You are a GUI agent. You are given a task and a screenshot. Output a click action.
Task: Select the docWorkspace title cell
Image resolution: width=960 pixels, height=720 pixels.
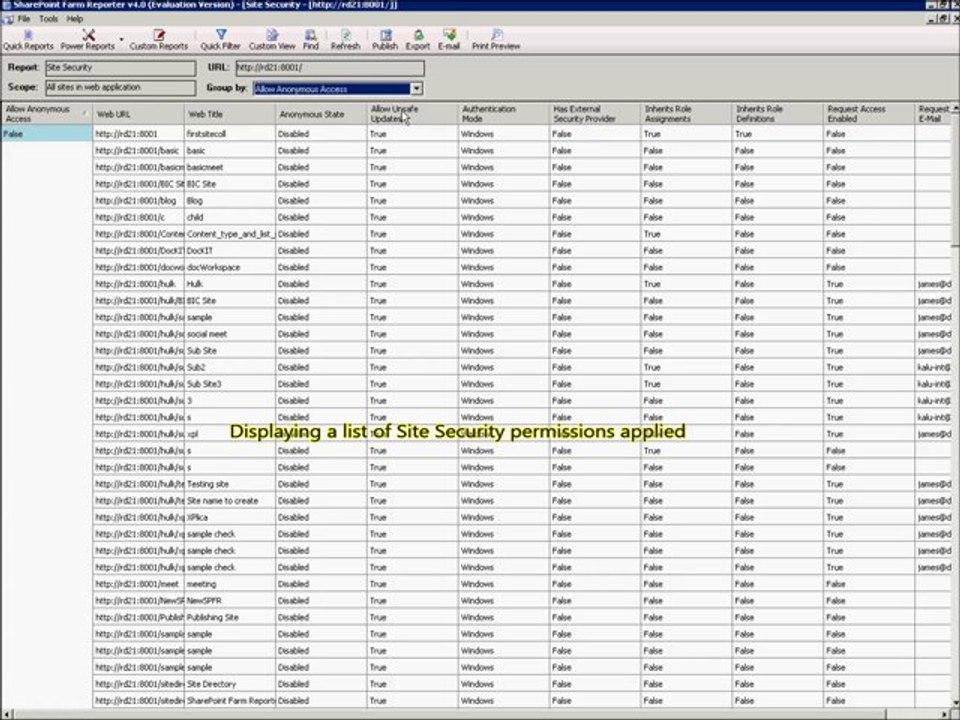[230, 268]
